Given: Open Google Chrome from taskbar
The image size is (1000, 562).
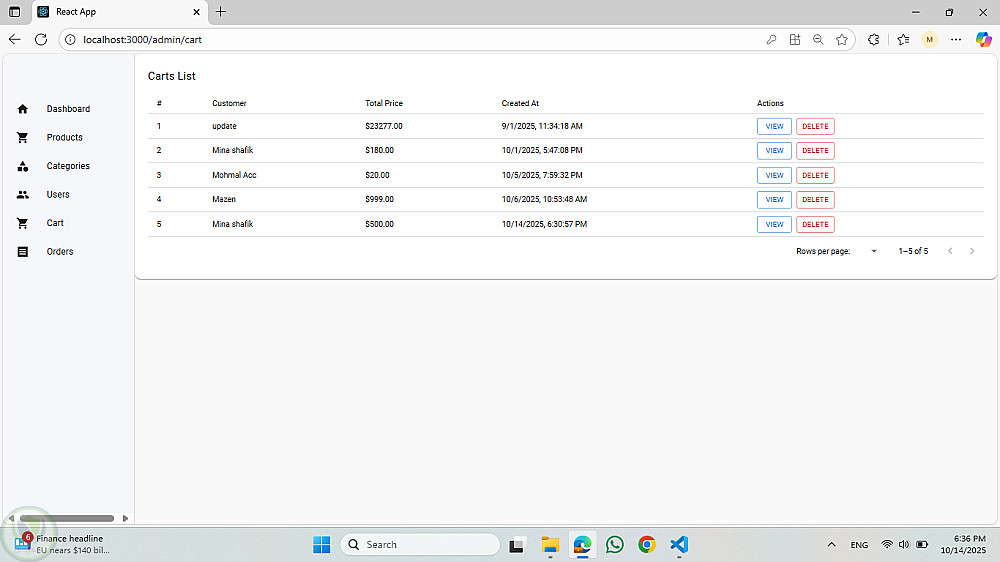Looking at the screenshot, I should (647, 545).
